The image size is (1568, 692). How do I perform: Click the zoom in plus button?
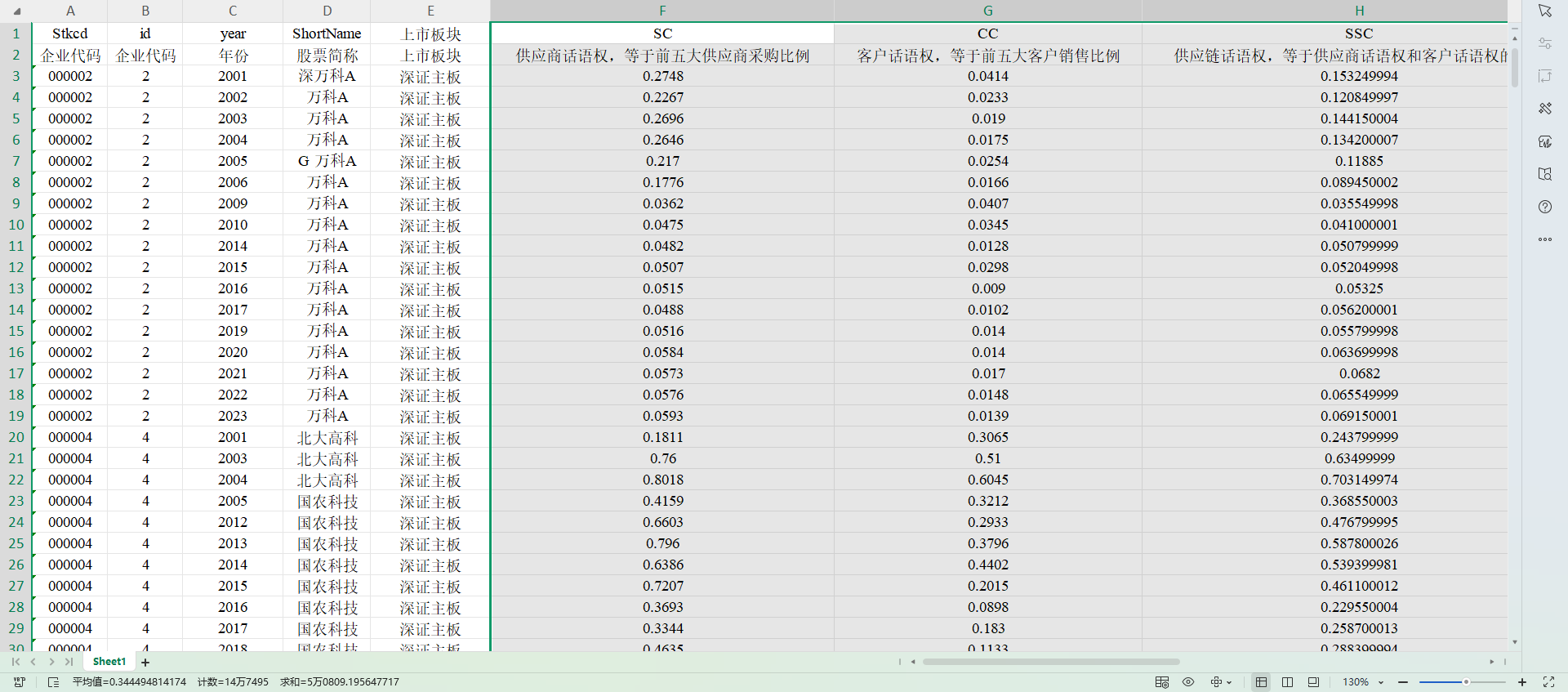1522,682
